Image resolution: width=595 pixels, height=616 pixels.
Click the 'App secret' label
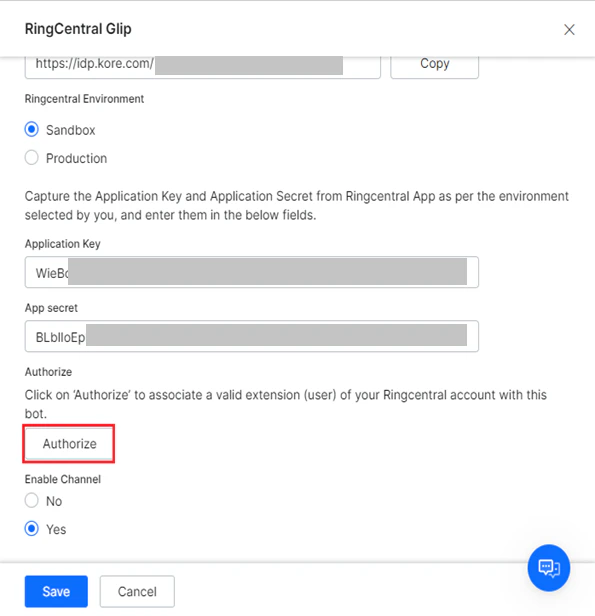tap(51, 308)
